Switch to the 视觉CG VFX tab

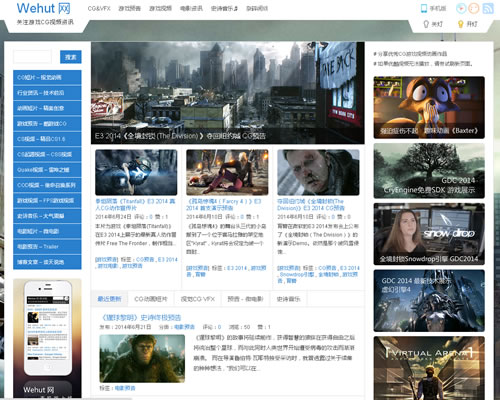(x=198, y=299)
